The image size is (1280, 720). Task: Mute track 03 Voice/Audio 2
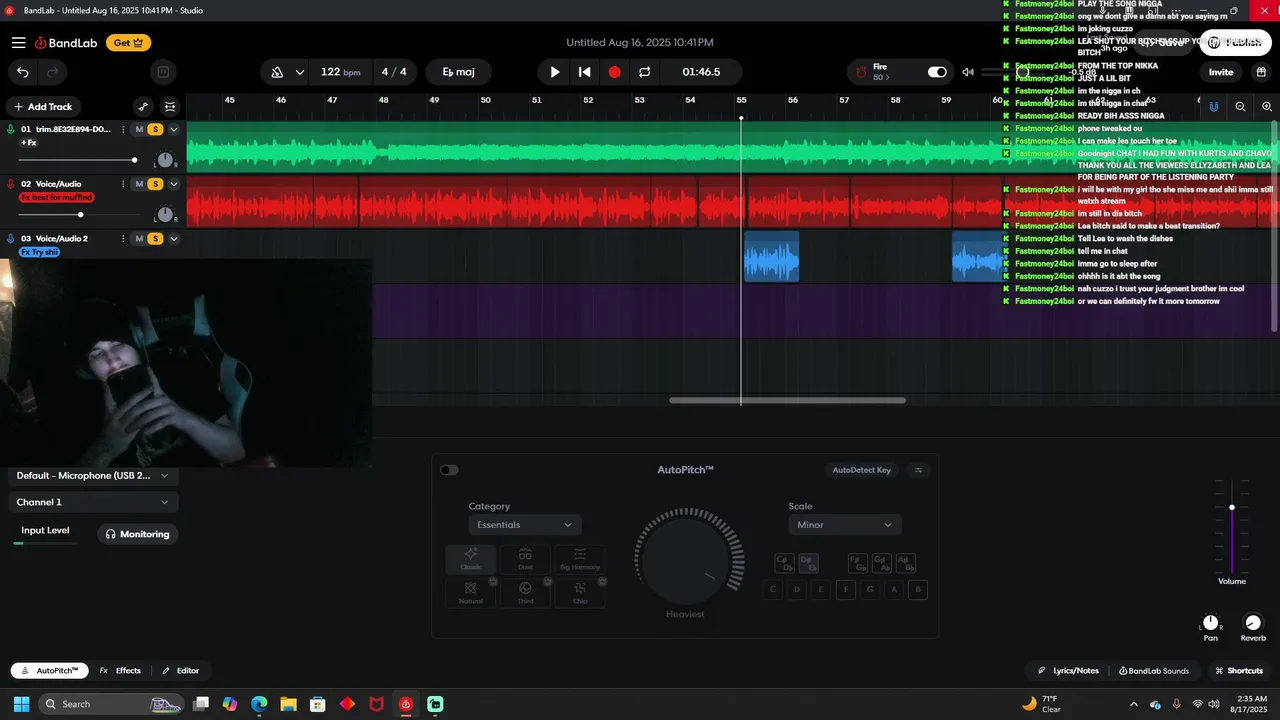point(139,239)
